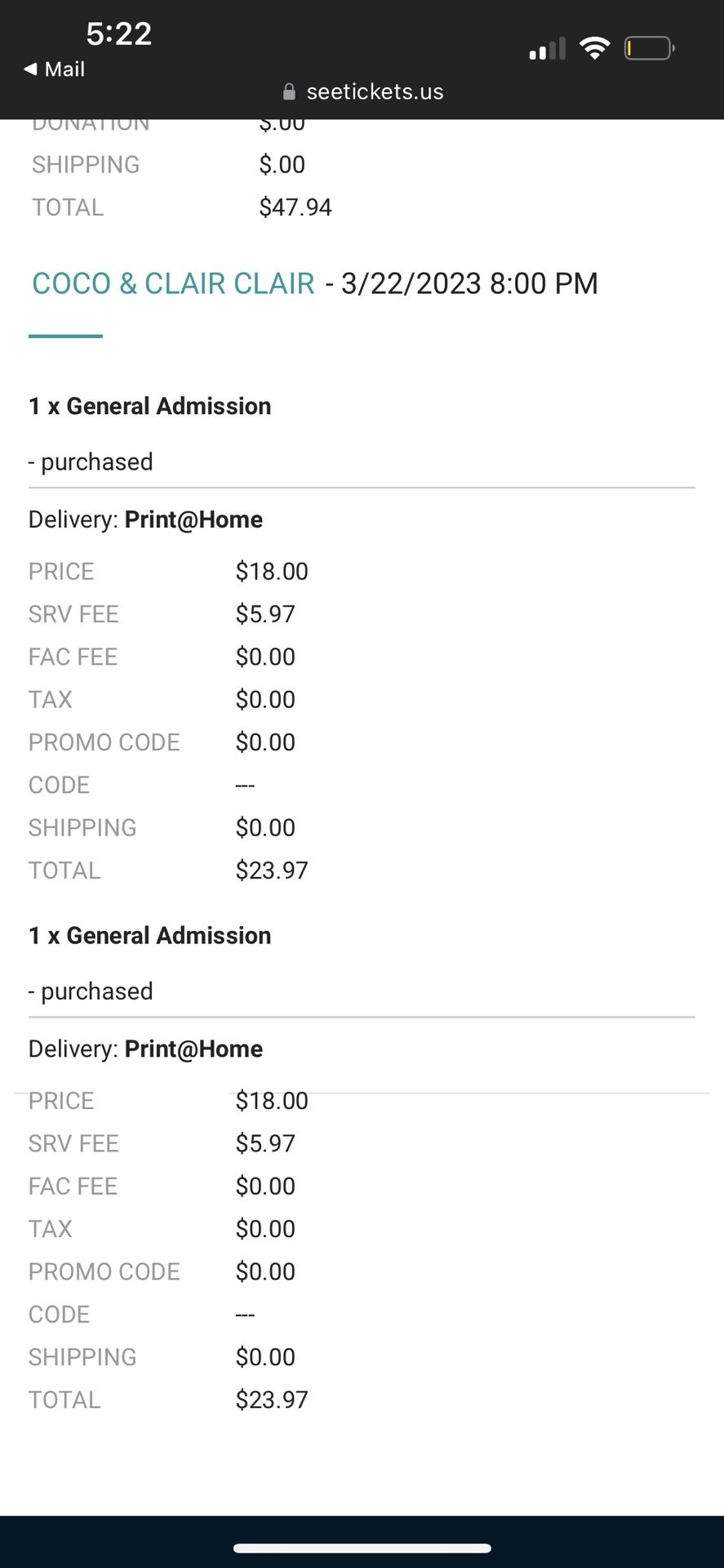This screenshot has height=1568, width=724.
Task: Select the second General Admission ticket heading
Action: pyautogui.click(x=150, y=935)
